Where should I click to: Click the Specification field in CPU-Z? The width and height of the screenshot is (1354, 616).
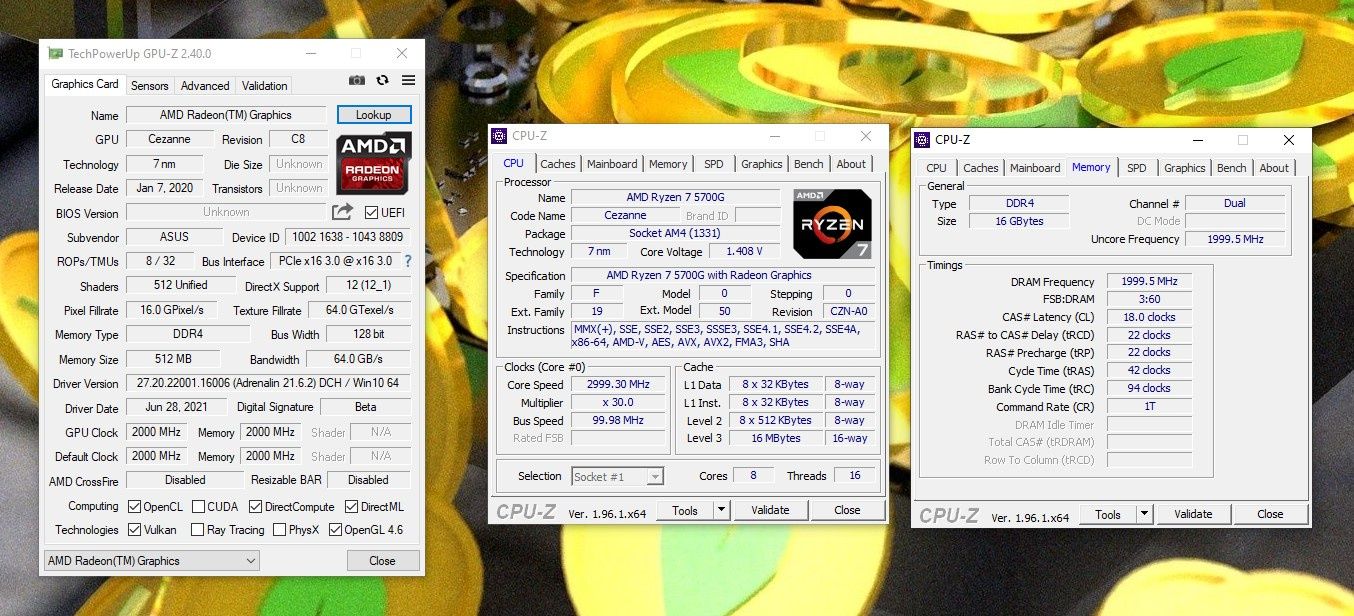723,276
